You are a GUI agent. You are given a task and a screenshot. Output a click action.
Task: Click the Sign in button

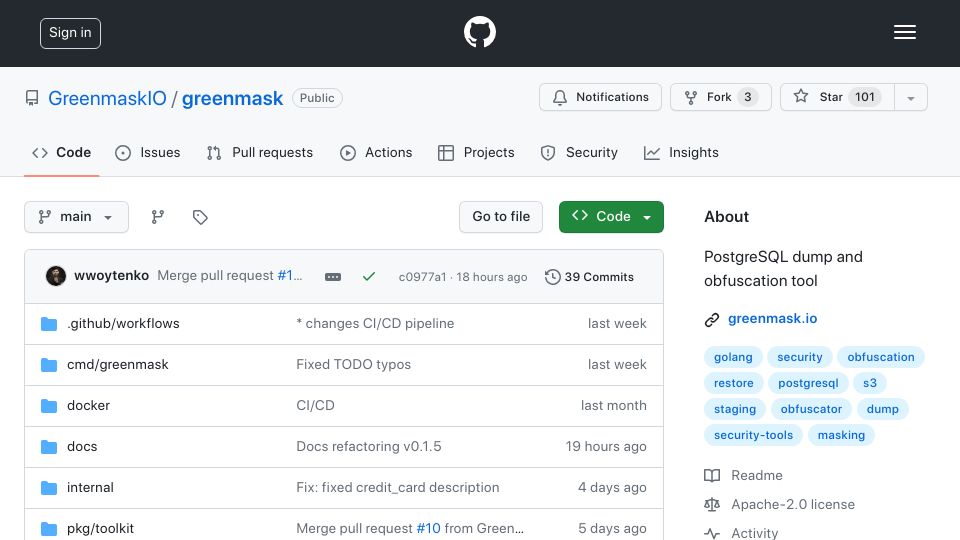(70, 33)
